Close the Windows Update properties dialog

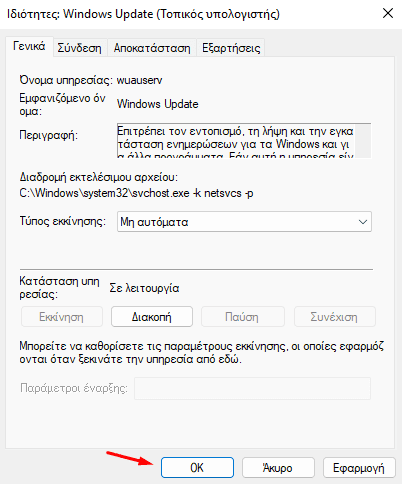pos(388,14)
